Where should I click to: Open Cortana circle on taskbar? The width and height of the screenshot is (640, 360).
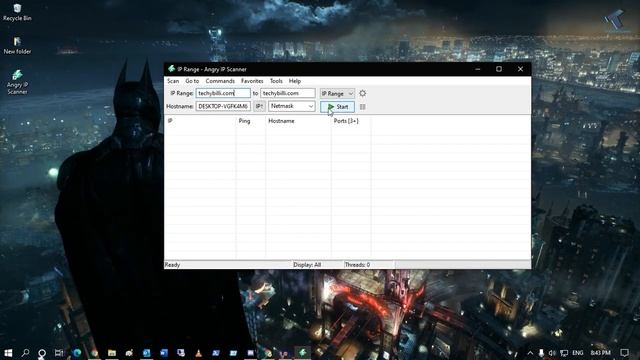[42, 353]
